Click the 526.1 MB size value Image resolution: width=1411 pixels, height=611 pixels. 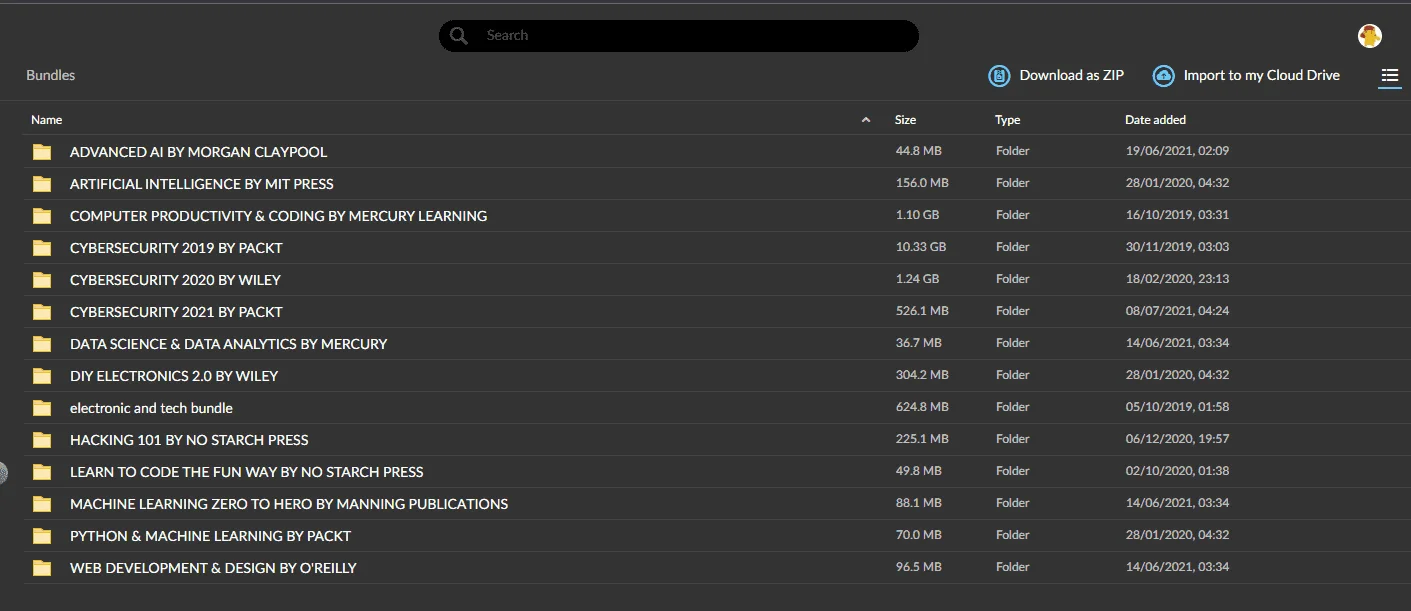(922, 311)
